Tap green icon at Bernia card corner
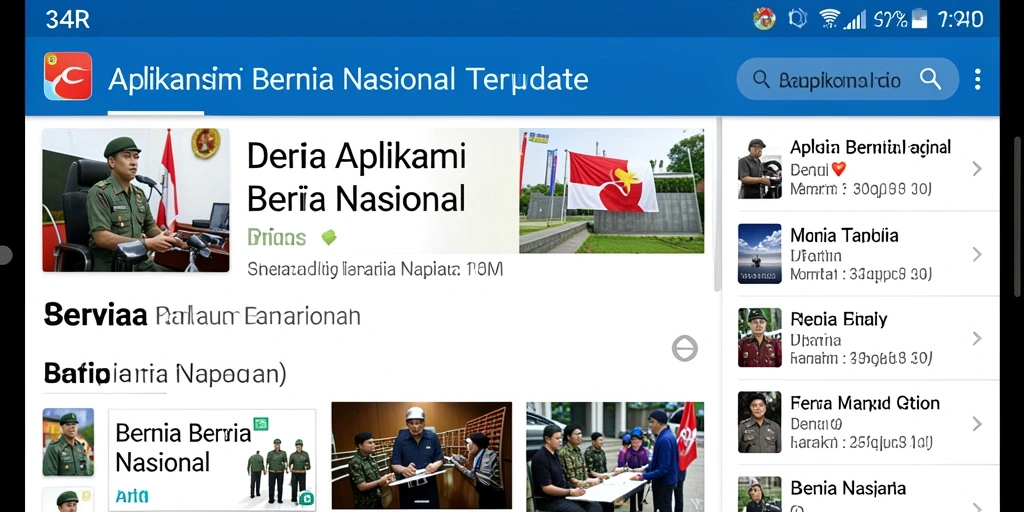This screenshot has height=512, width=1024. [306, 500]
